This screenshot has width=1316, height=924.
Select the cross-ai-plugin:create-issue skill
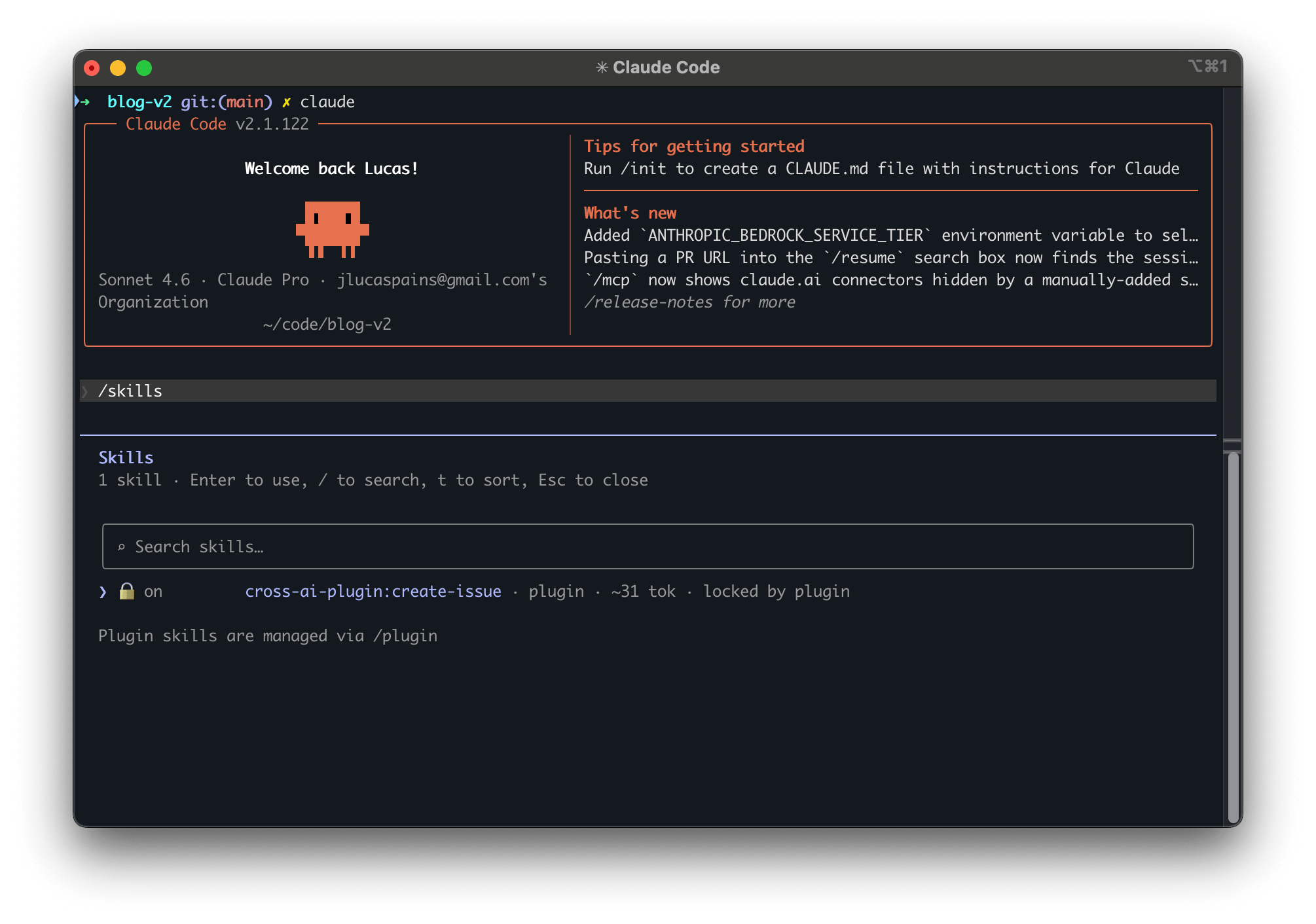(373, 592)
